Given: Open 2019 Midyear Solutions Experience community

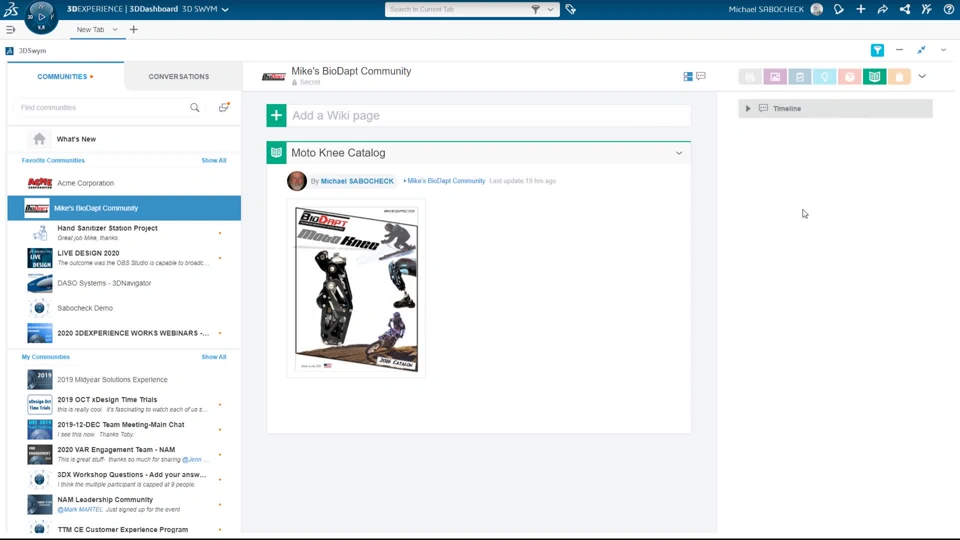Looking at the screenshot, I should point(124,380).
